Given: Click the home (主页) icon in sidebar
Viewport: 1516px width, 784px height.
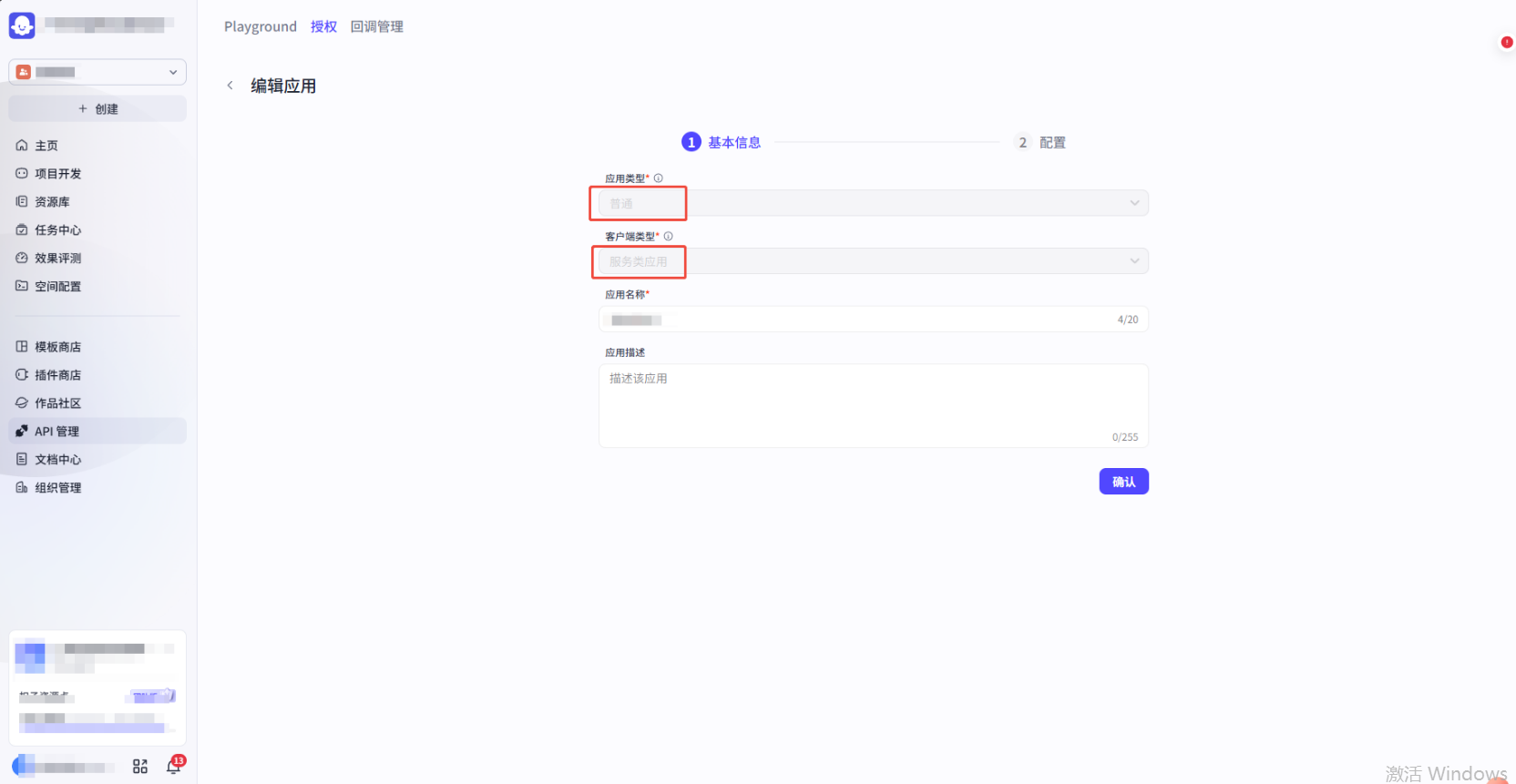Looking at the screenshot, I should click(x=22, y=146).
